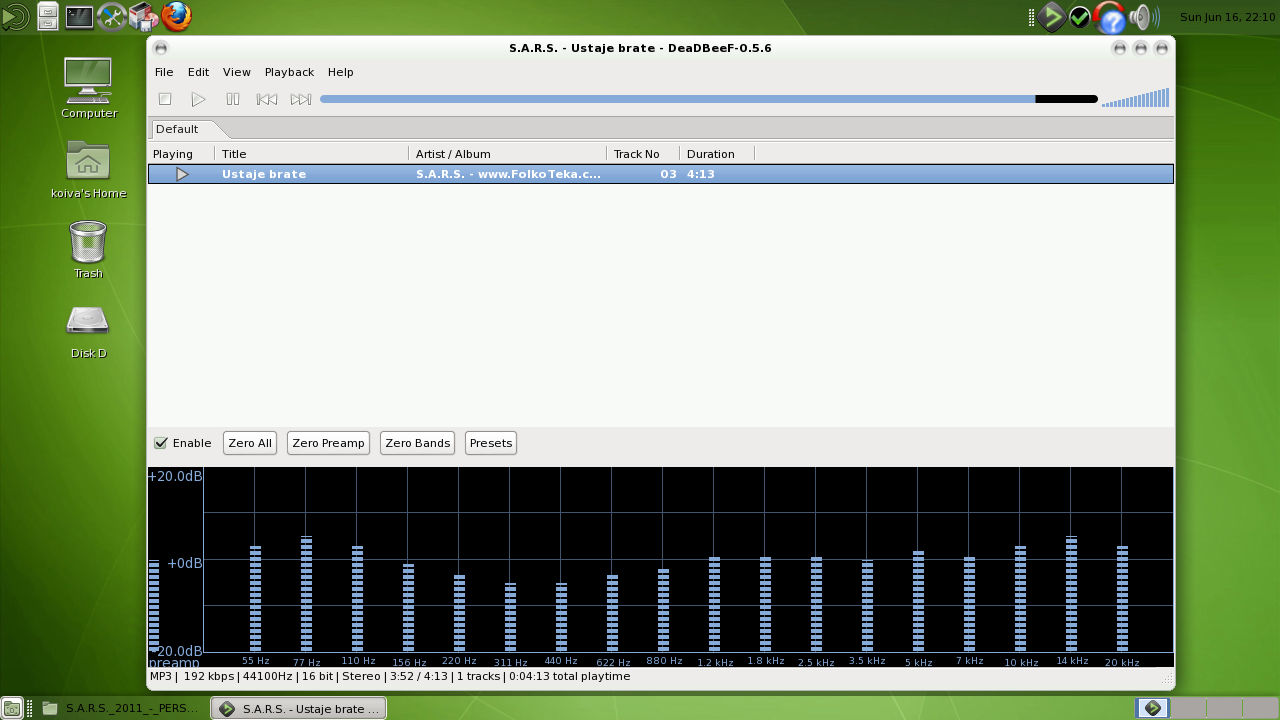This screenshot has height=720, width=1280.
Task: Sort playlist by Duration column header
Action: point(716,154)
